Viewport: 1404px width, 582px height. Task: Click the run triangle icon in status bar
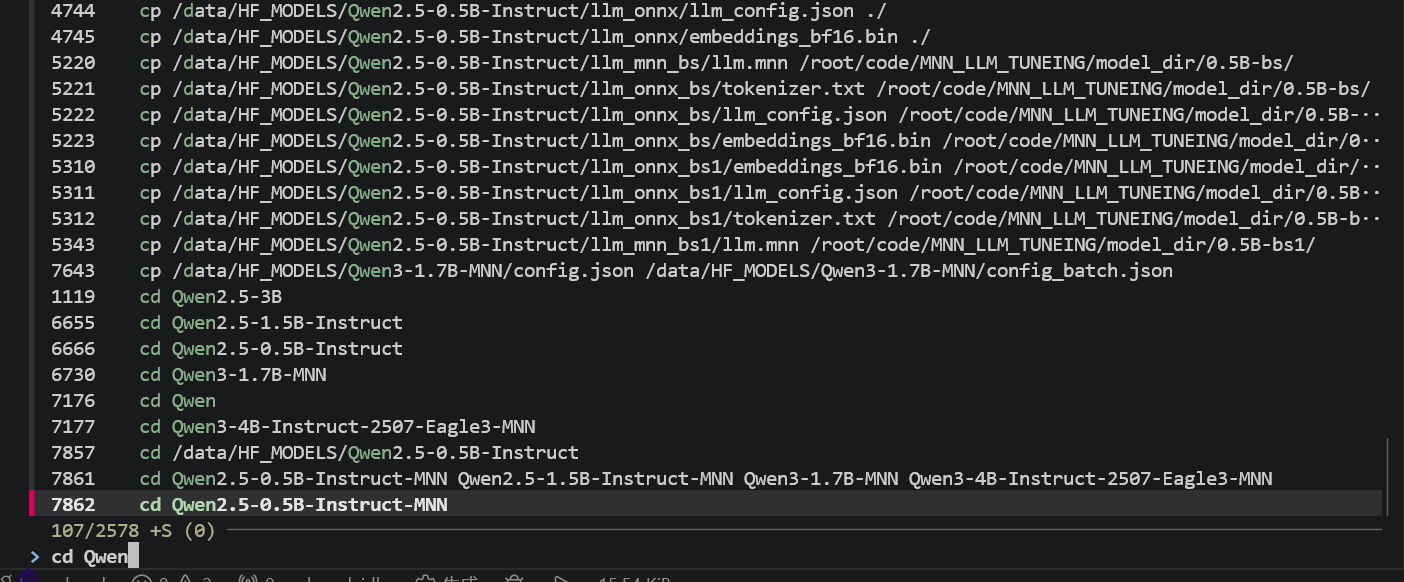(x=562, y=579)
